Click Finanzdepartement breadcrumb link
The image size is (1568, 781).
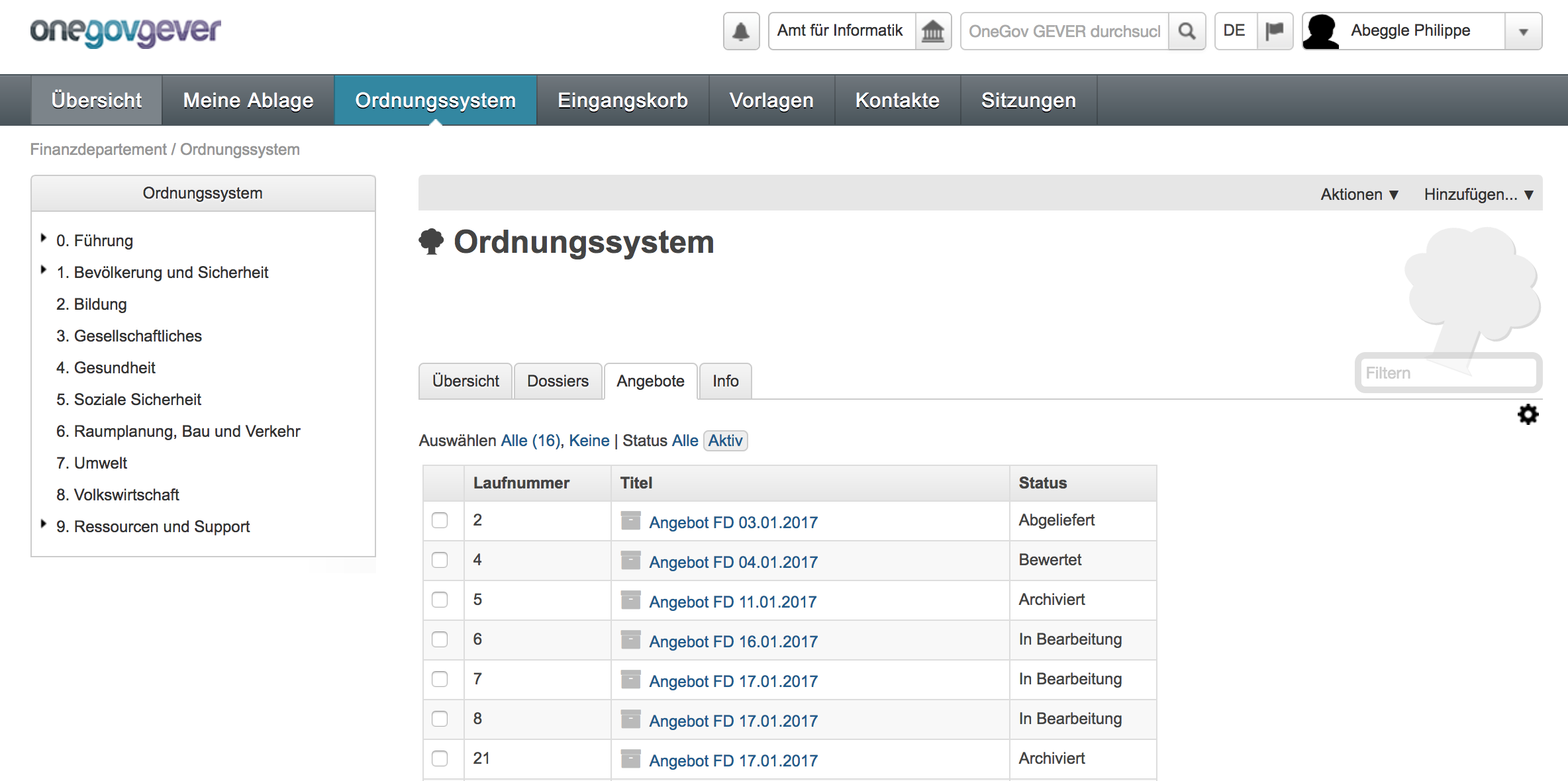[98, 150]
